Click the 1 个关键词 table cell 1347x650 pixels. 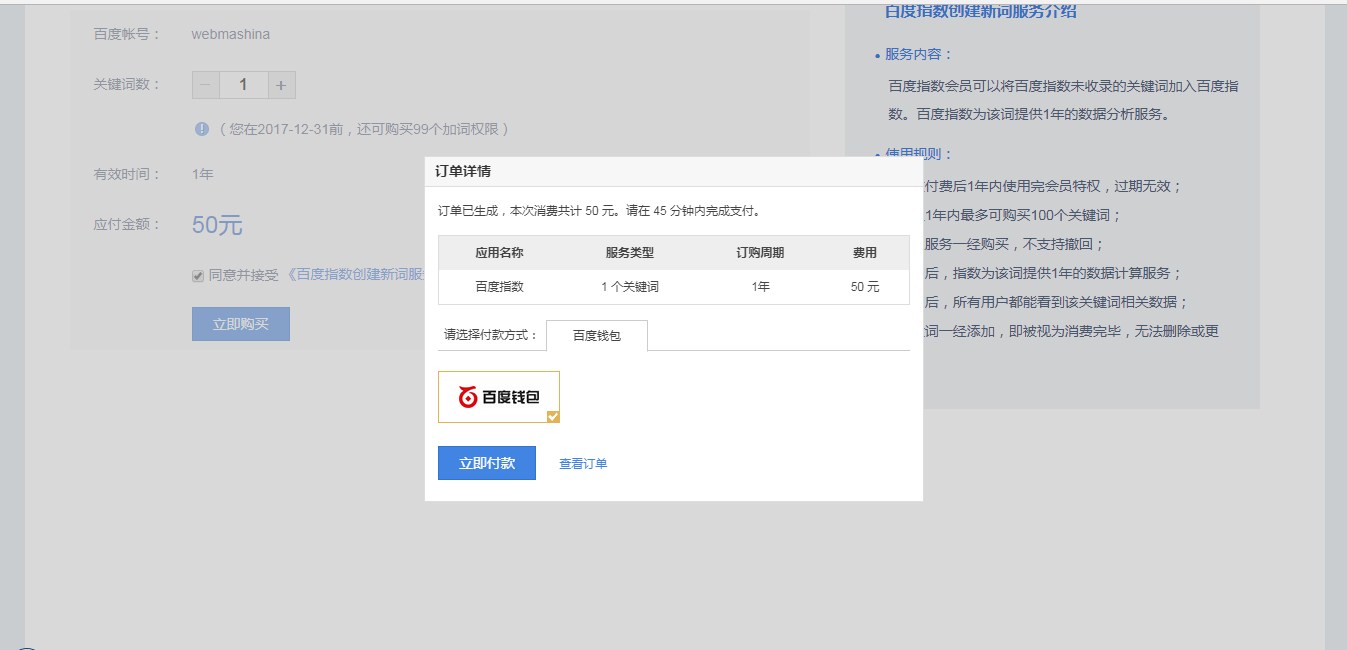pyautogui.click(x=630, y=287)
